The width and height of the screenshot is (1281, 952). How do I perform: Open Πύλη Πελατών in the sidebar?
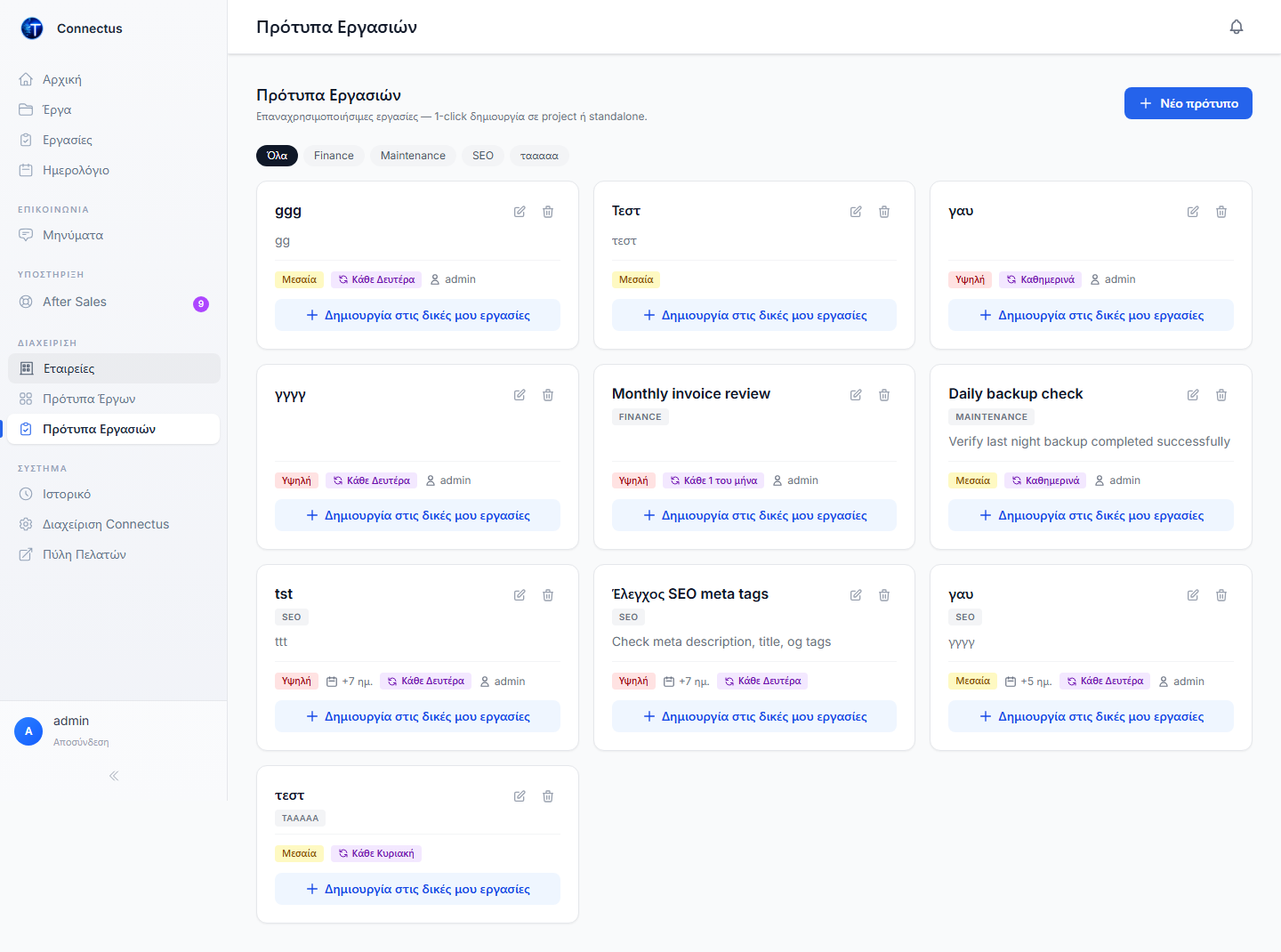tap(114, 554)
